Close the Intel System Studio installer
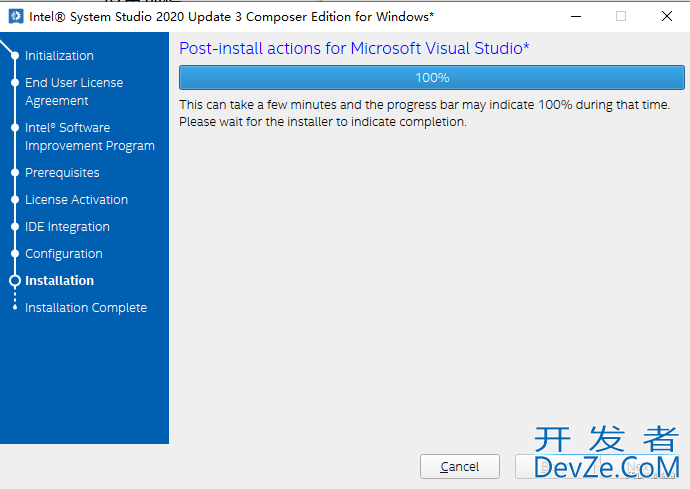Screen dimensions: 690x489 667,17
